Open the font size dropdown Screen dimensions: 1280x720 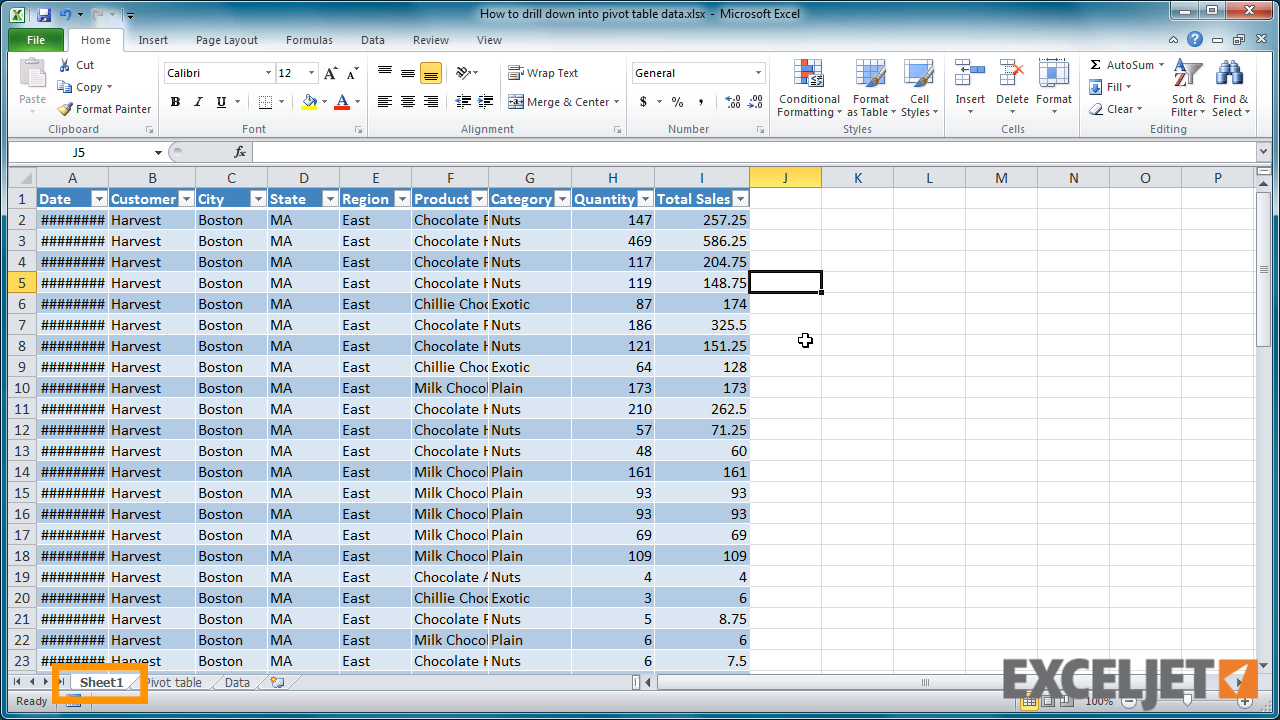pos(310,72)
